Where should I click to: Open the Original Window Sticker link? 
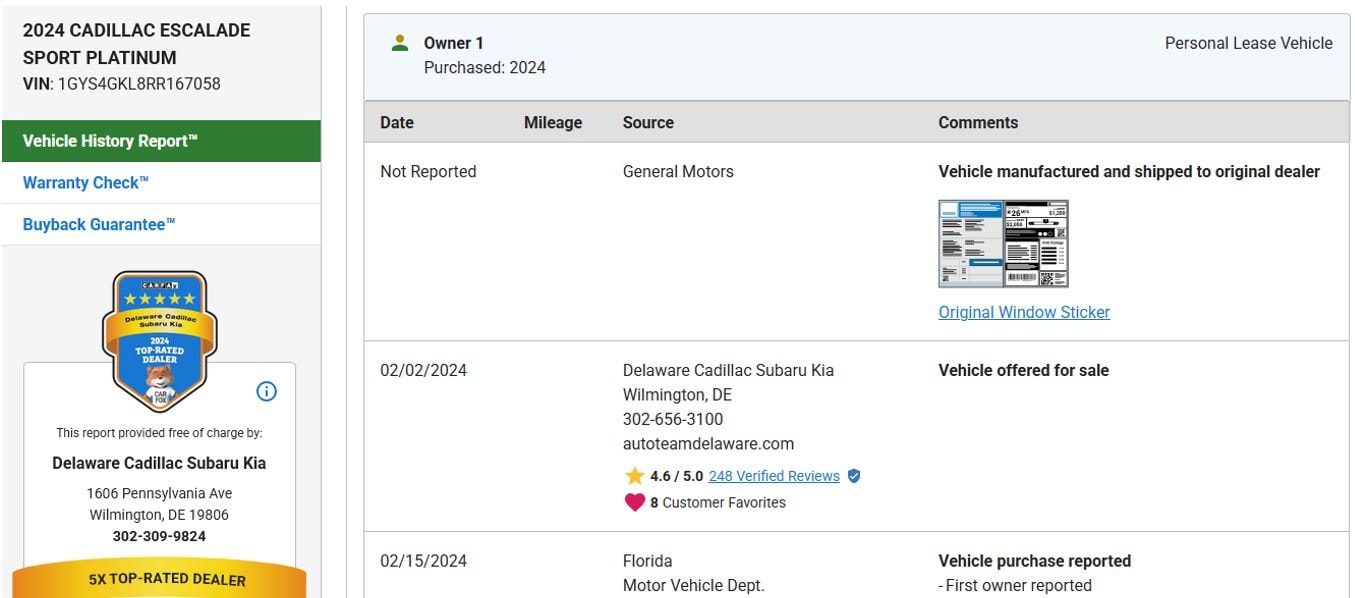coord(1023,312)
